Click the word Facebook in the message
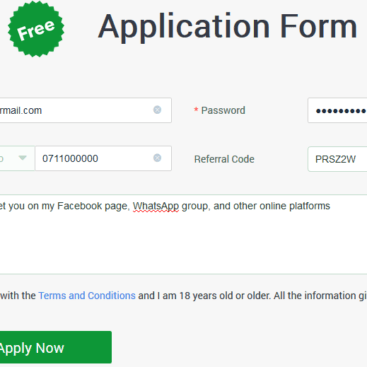 pyautogui.click(x=79, y=206)
